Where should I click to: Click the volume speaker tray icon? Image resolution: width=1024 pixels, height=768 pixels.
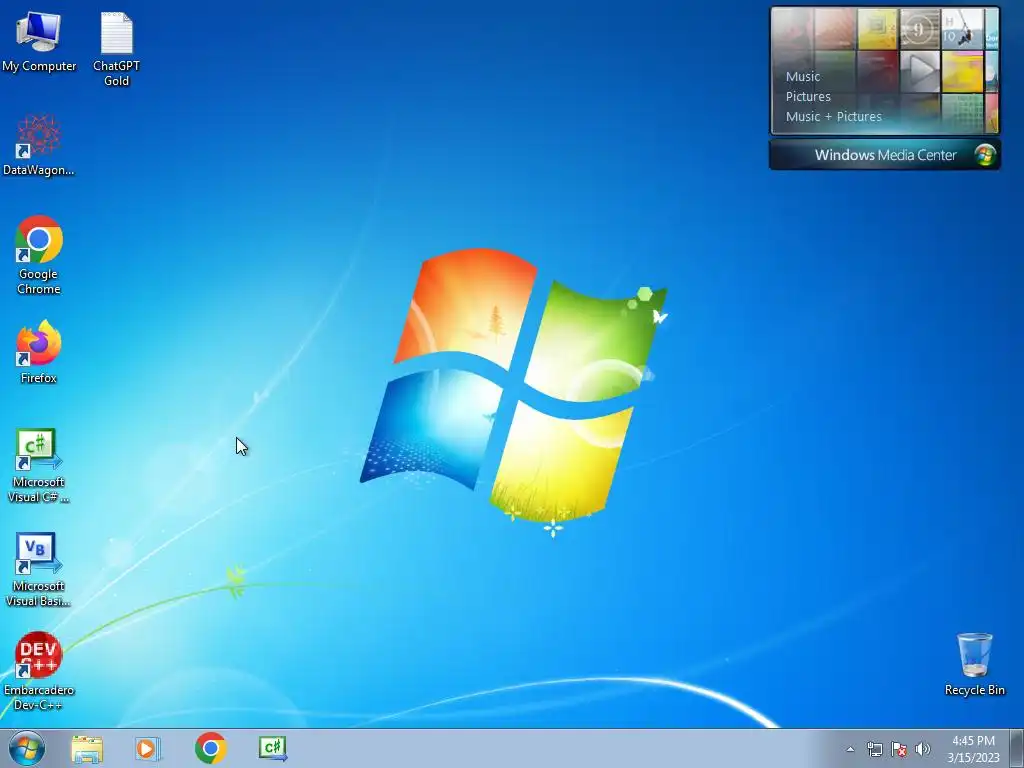coord(923,749)
